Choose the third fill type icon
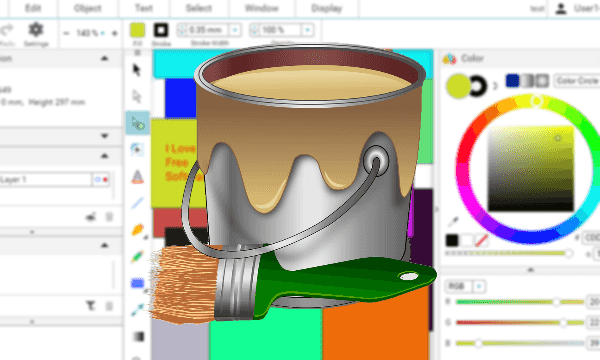Image resolution: width=600 pixels, height=360 pixels. tap(542, 80)
